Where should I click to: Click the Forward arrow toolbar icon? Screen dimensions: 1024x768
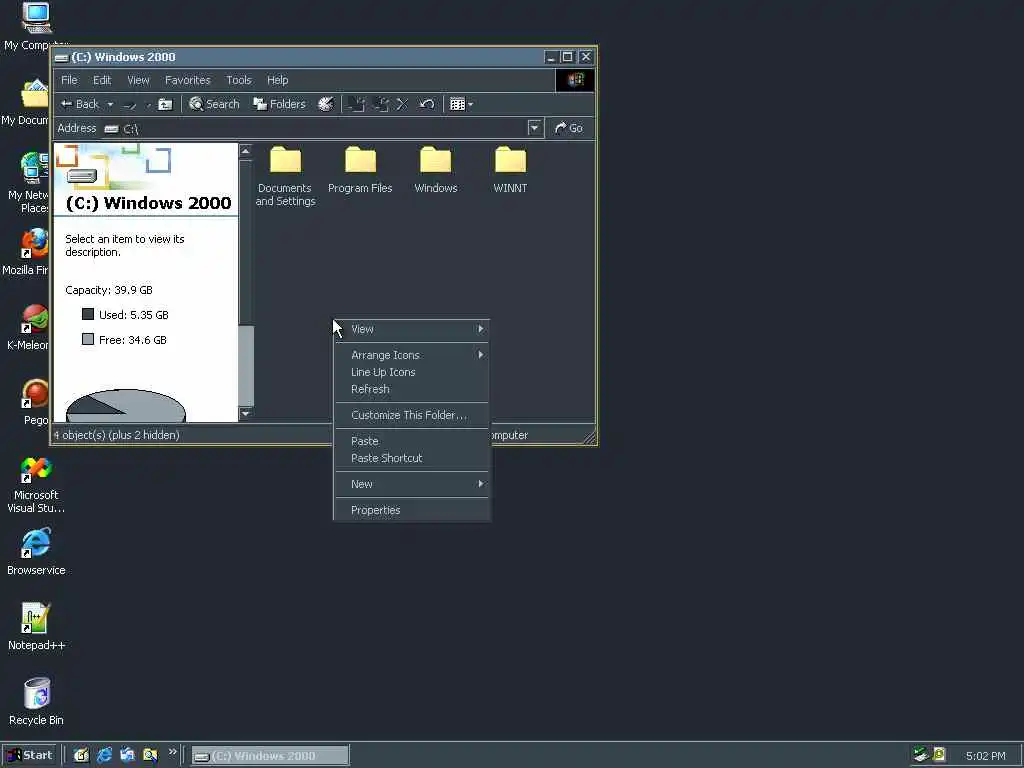tap(130, 104)
